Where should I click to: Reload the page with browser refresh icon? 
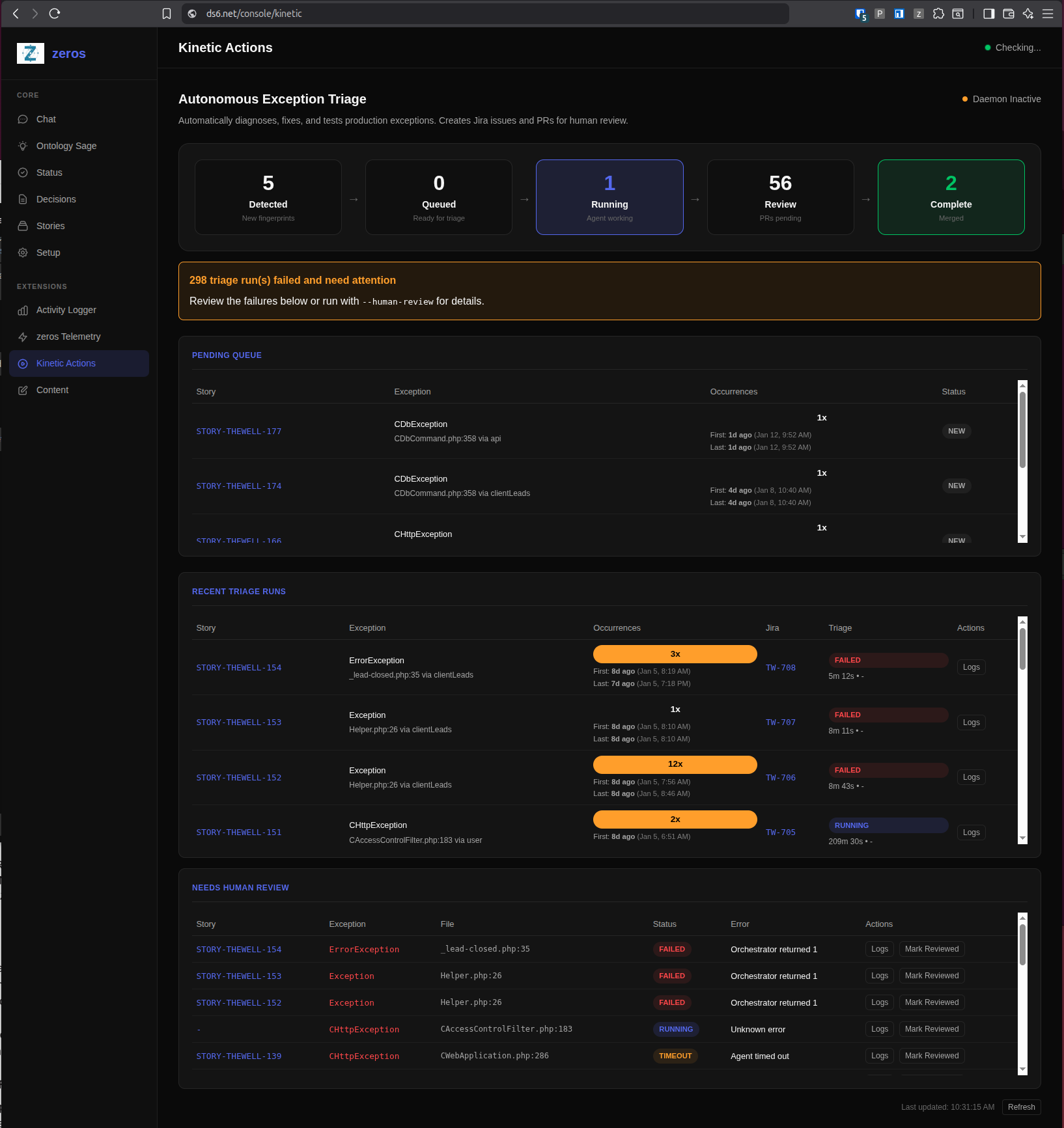click(55, 14)
